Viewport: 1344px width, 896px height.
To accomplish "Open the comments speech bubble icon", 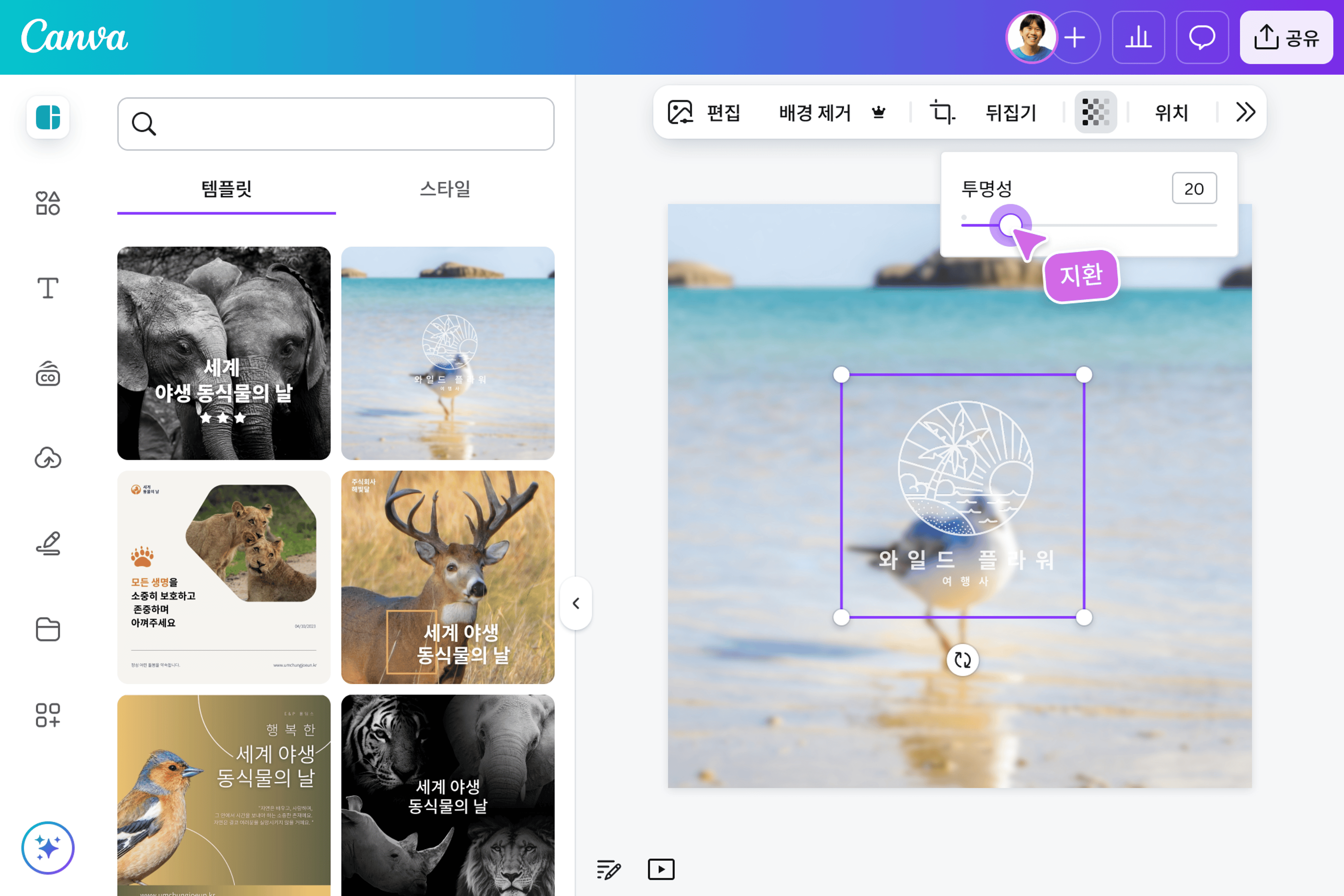I will pos(1202,38).
